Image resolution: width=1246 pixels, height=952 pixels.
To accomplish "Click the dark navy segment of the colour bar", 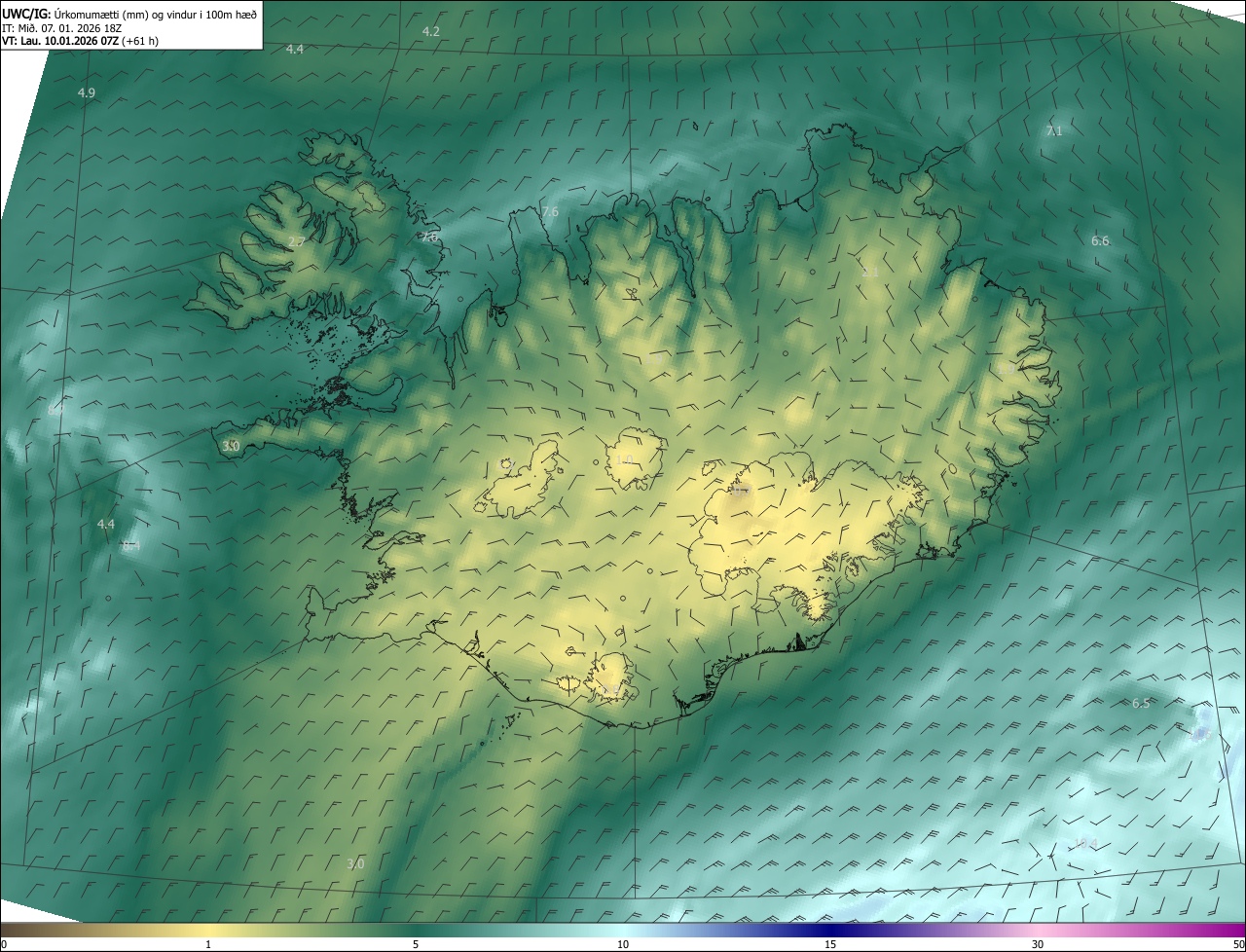I will (x=830, y=929).
